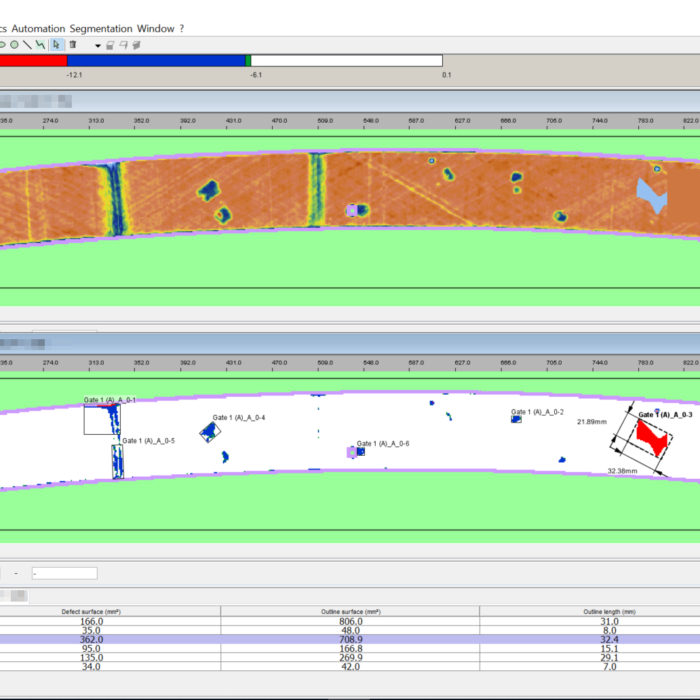The height and width of the screenshot is (700, 700).
Task: Select the straight line tool
Action: [27, 45]
